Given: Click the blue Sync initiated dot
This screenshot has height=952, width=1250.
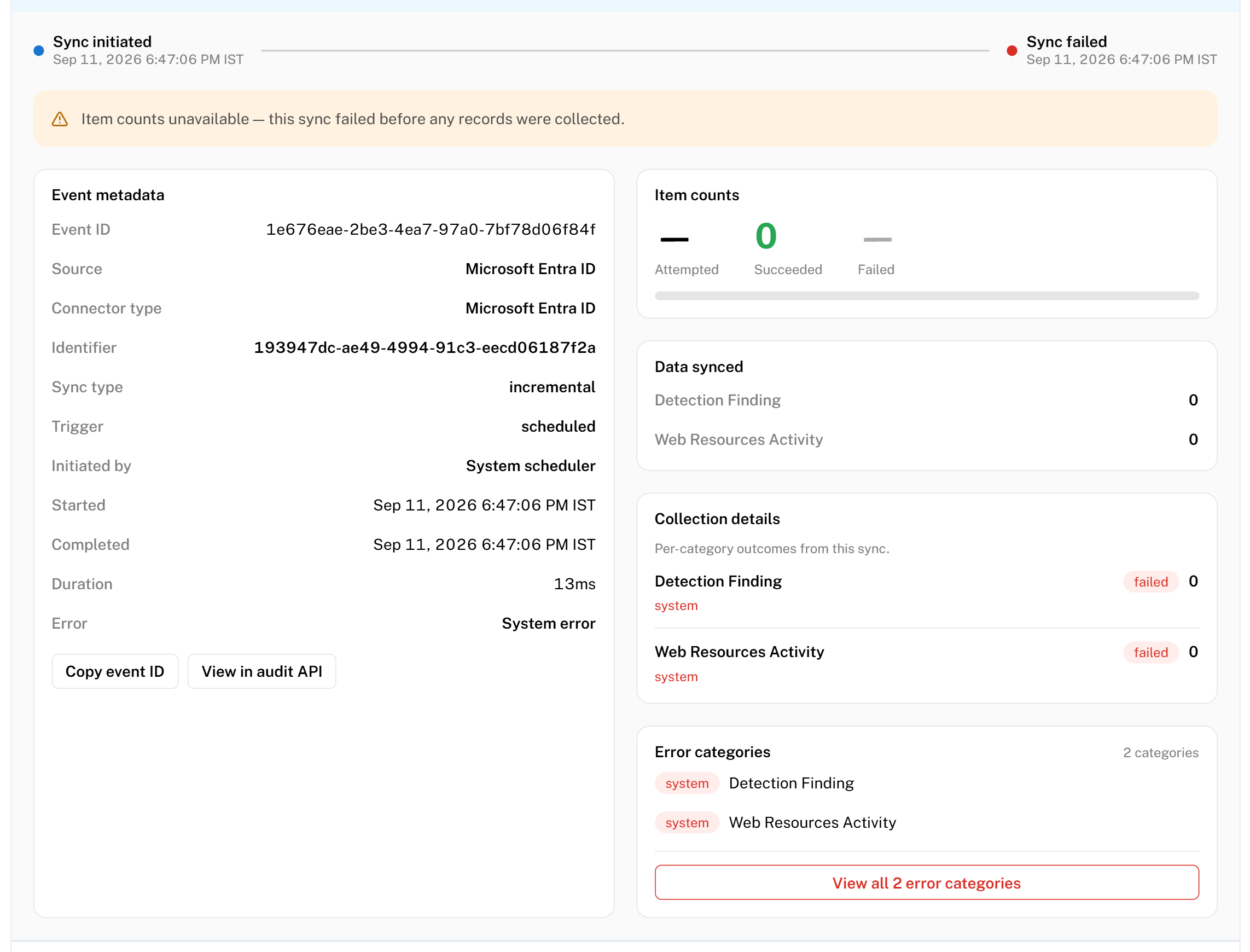Looking at the screenshot, I should [x=38, y=50].
